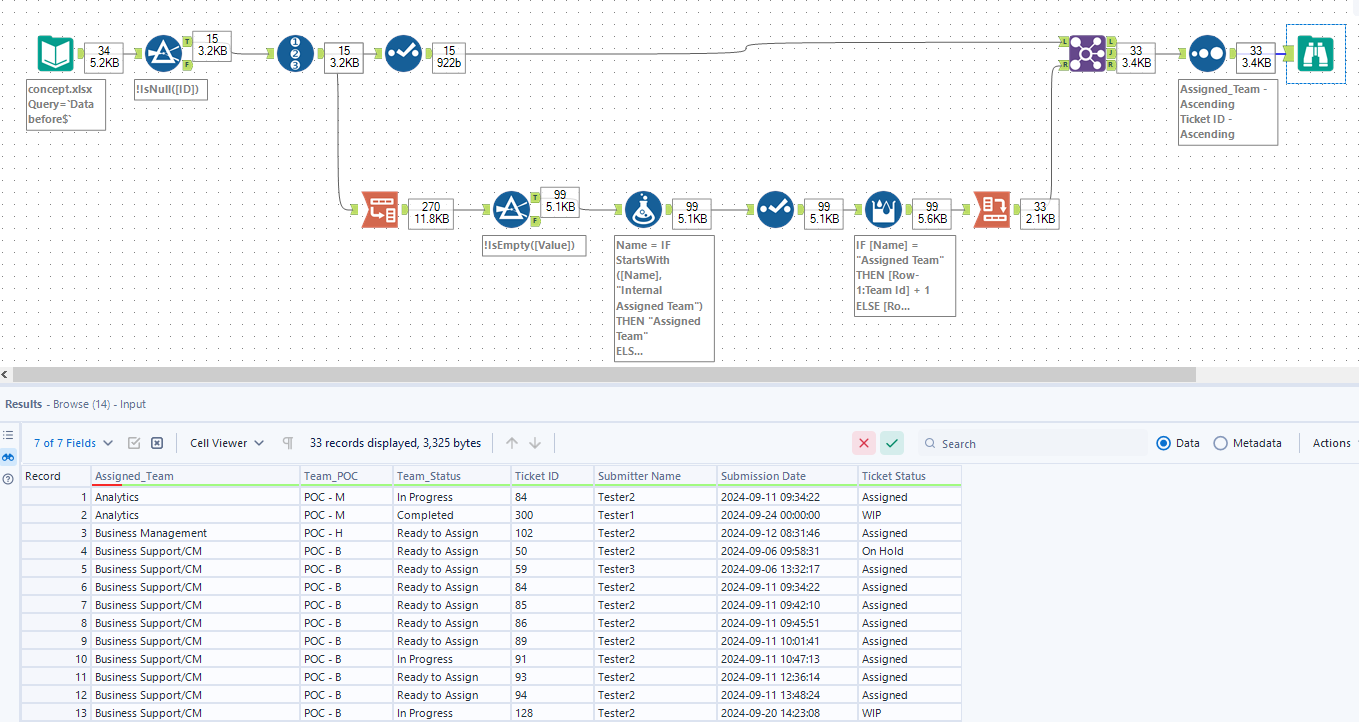Select the Formula tool with the genie lamp
The image size is (1359, 722).
[643, 209]
